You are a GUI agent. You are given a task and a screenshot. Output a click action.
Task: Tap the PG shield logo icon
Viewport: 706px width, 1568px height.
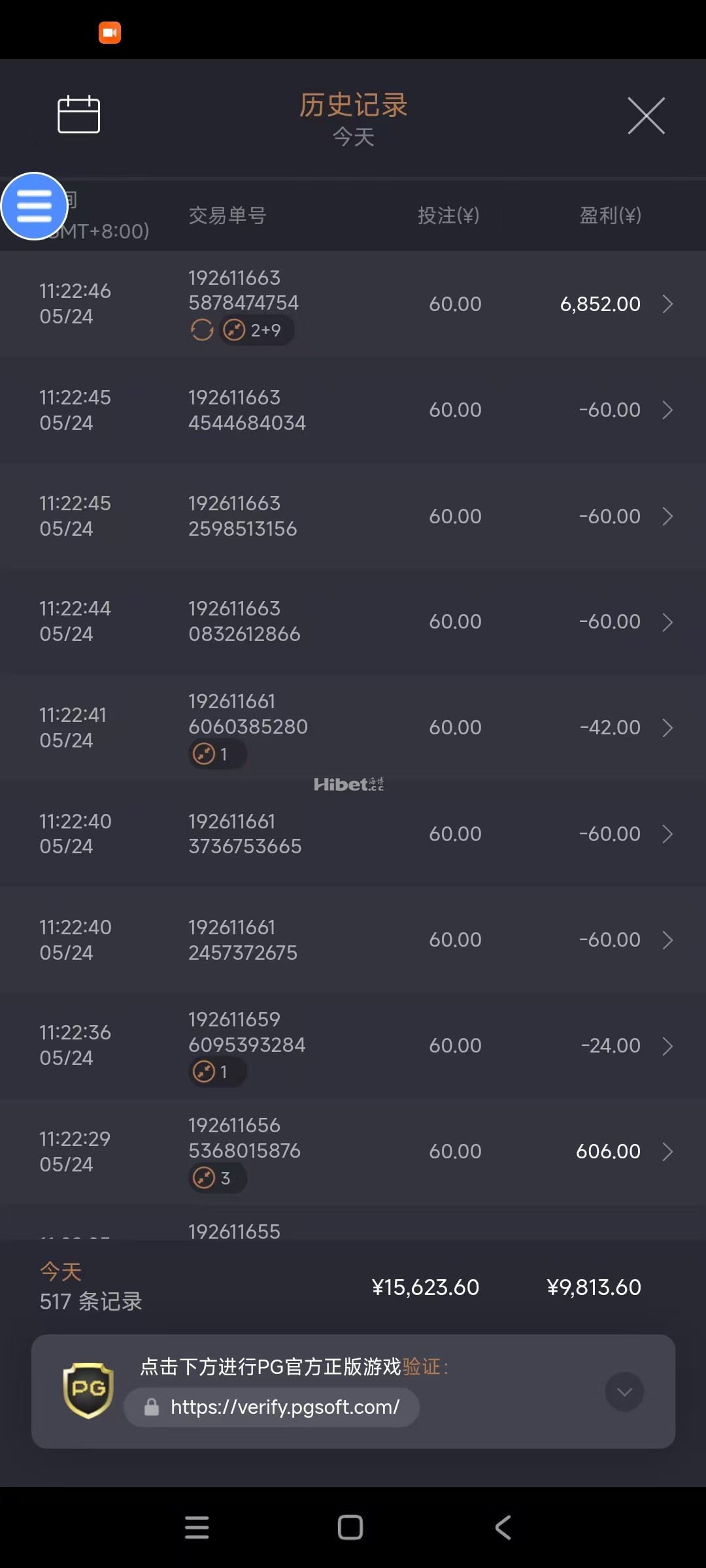tap(88, 1390)
